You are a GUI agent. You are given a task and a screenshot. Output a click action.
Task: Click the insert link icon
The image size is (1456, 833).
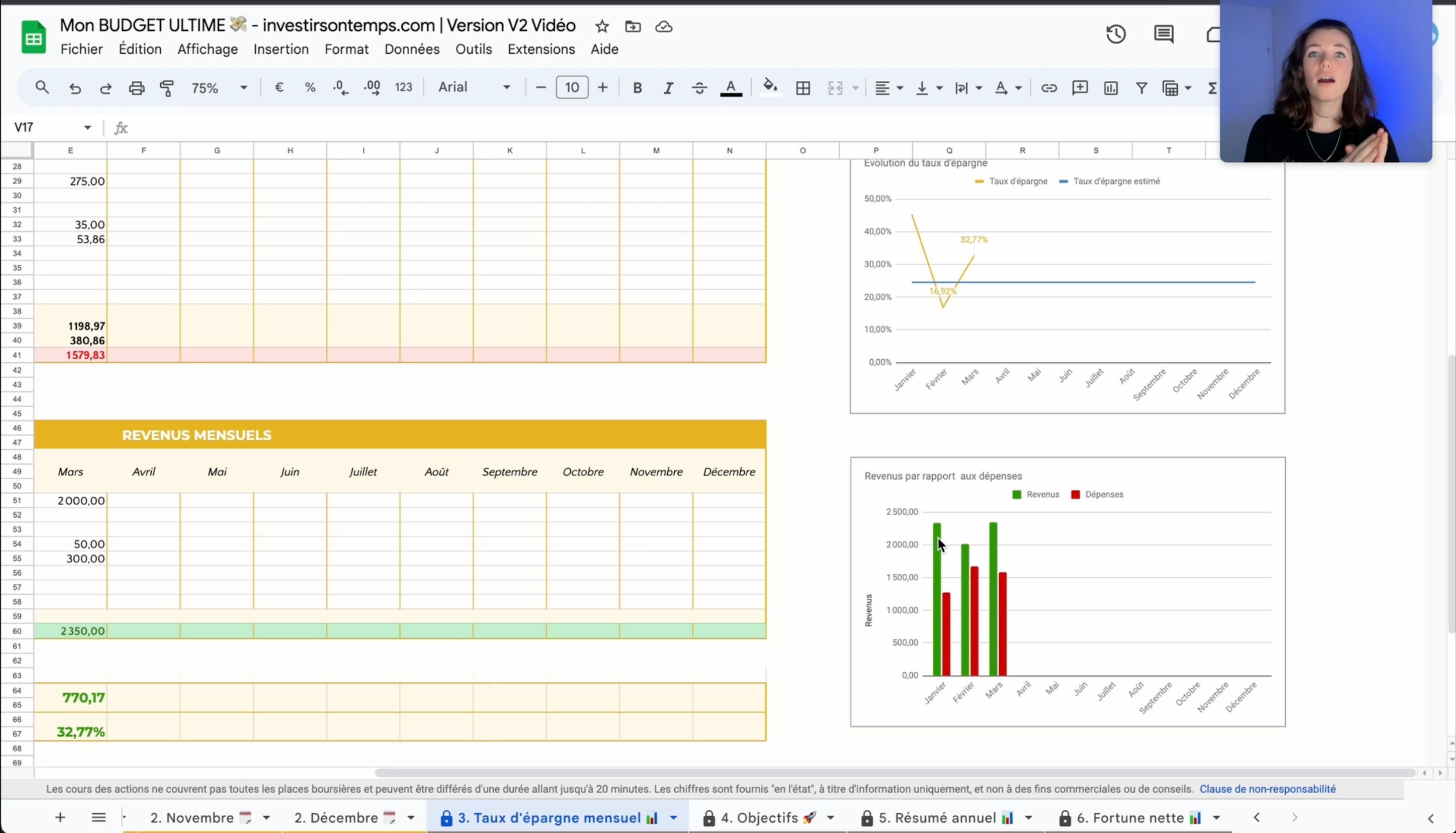pos(1049,88)
